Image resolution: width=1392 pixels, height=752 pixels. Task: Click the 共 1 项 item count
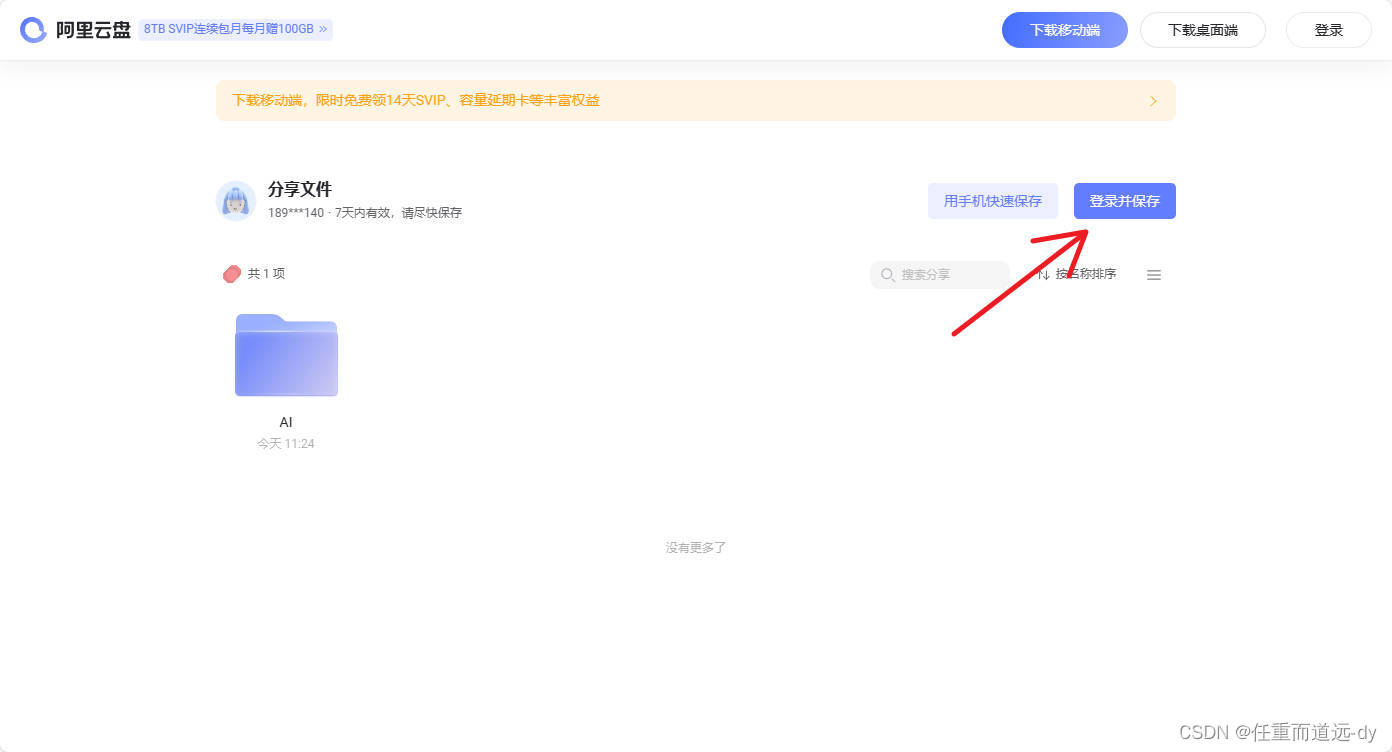tap(266, 274)
